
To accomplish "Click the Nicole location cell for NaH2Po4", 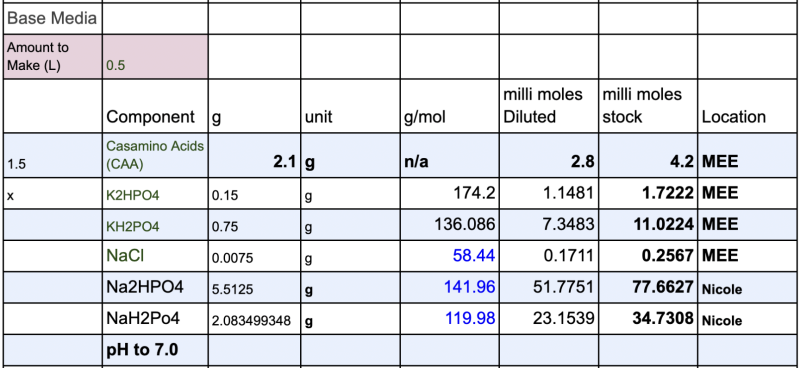I will [747, 318].
